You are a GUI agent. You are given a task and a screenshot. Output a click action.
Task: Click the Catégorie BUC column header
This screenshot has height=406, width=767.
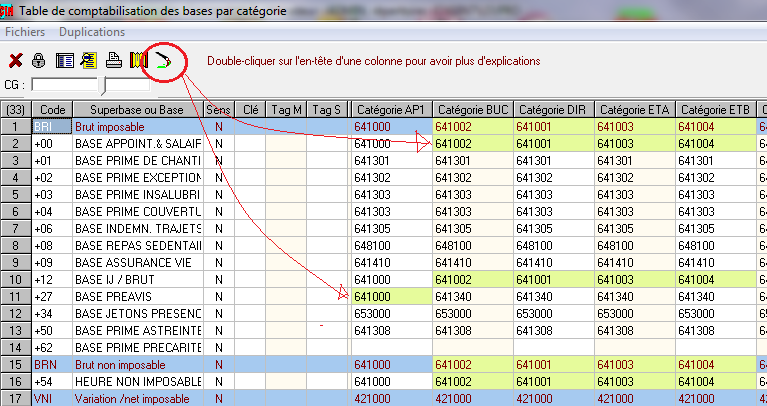(x=473, y=110)
